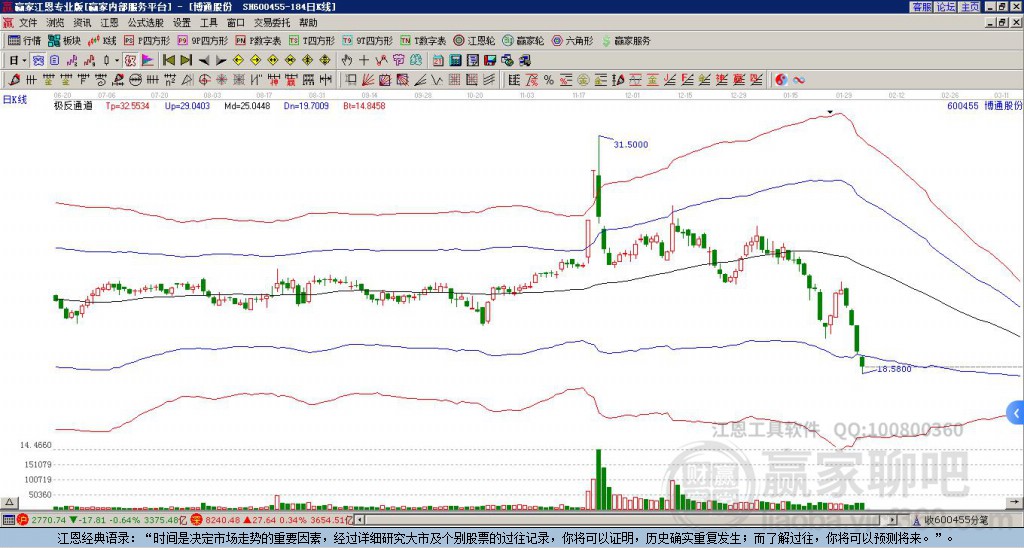
Task: Open the 板块 sector view
Action: 64,40
